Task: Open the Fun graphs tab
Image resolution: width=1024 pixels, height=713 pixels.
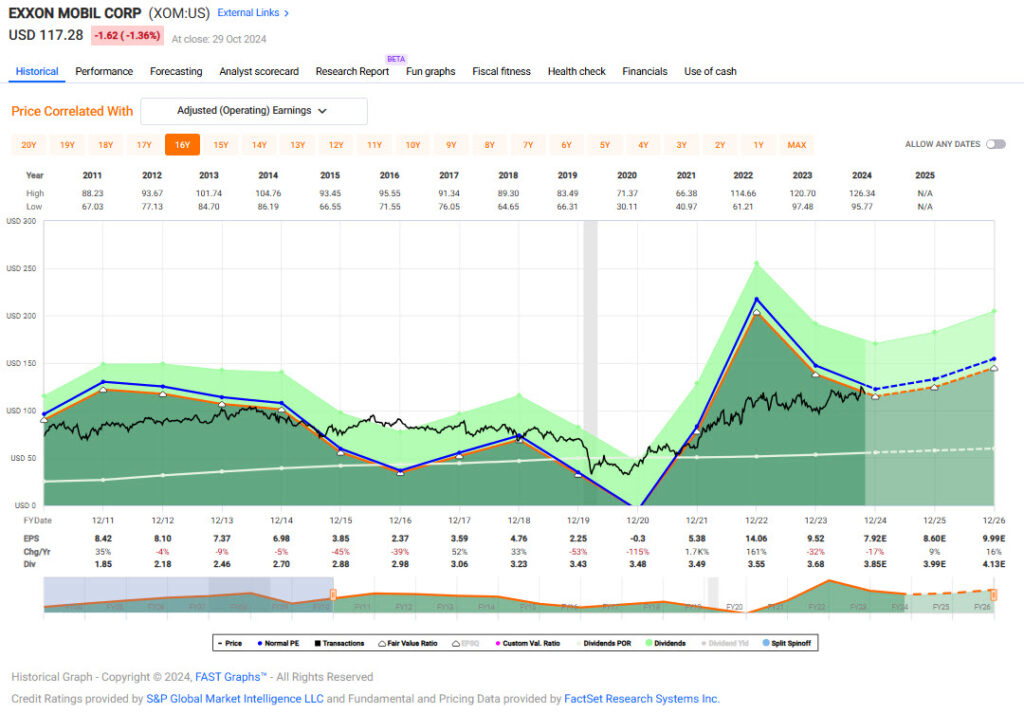Action: [x=430, y=71]
